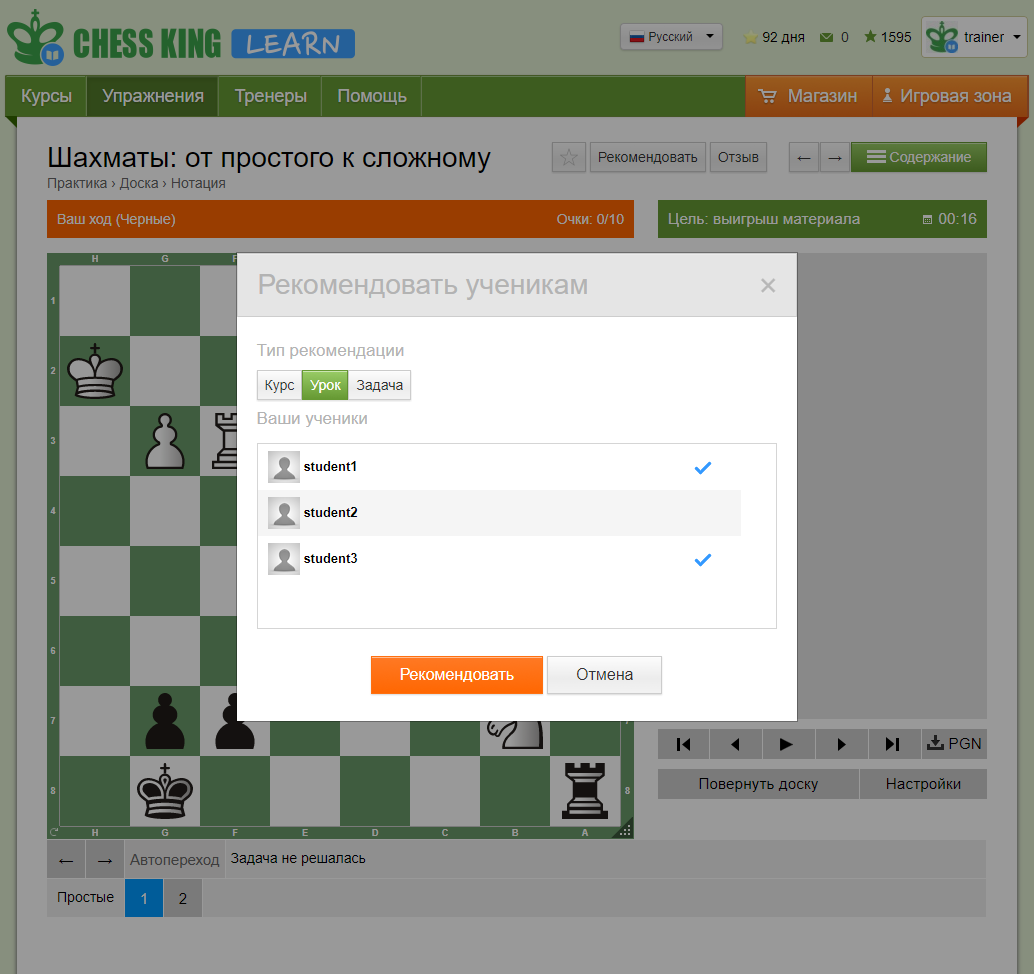This screenshot has height=974, width=1034.
Task: Select student2 in student list
Action: 498,513
